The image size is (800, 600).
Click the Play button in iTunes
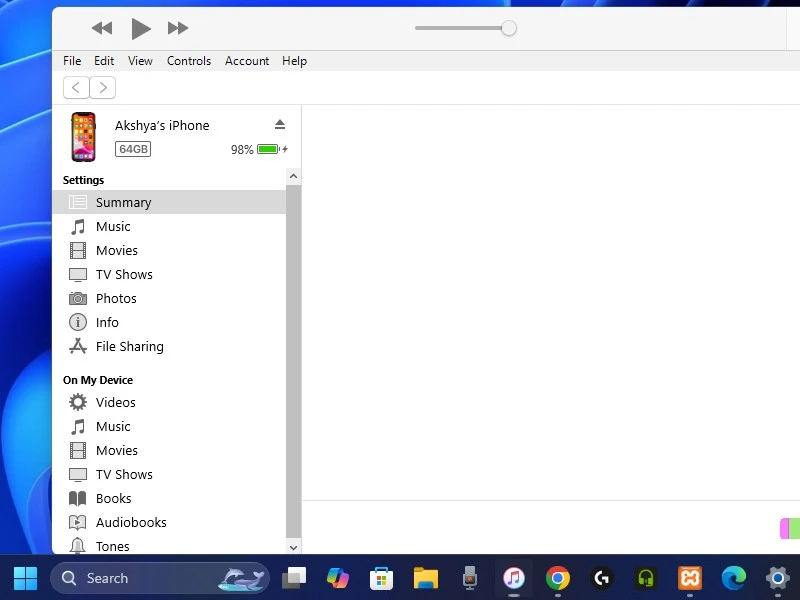[140, 28]
